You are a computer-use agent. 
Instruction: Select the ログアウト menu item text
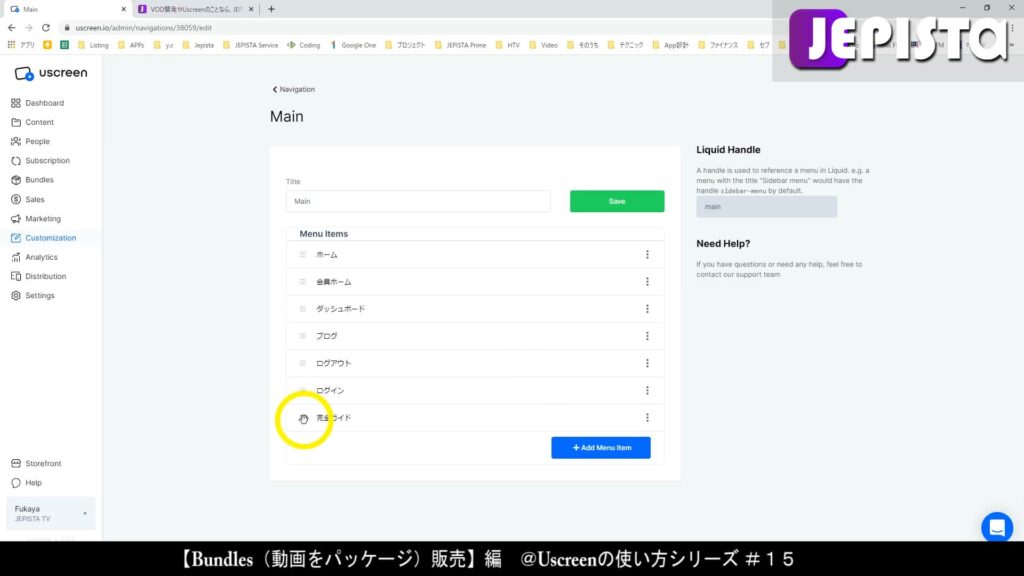pos(334,363)
